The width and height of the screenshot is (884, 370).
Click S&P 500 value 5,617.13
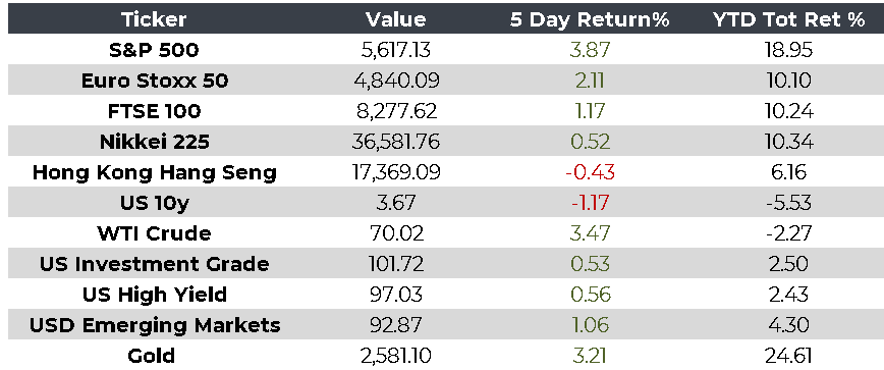tap(396, 51)
